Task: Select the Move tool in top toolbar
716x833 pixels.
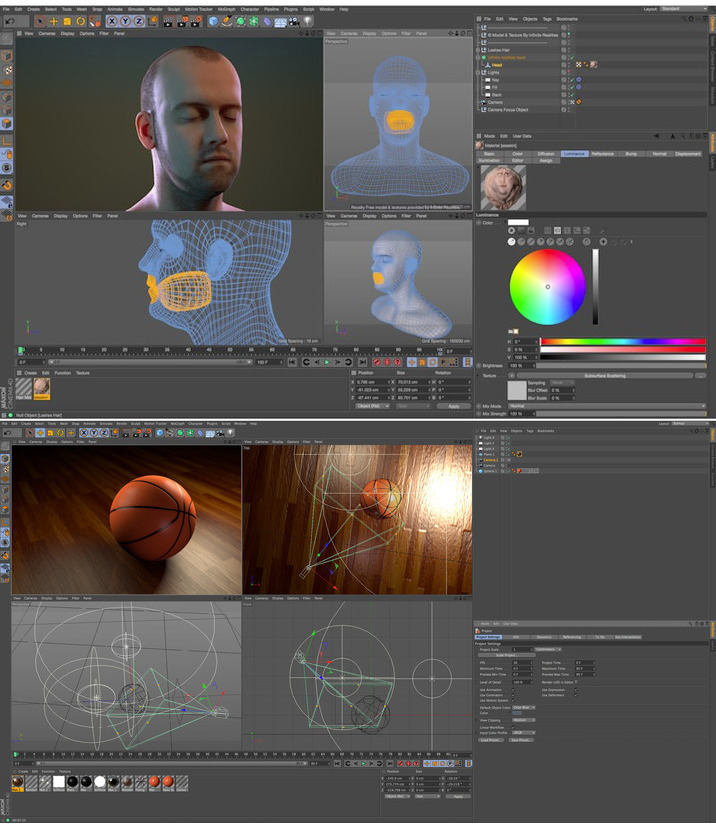Action: pyautogui.click(x=54, y=20)
